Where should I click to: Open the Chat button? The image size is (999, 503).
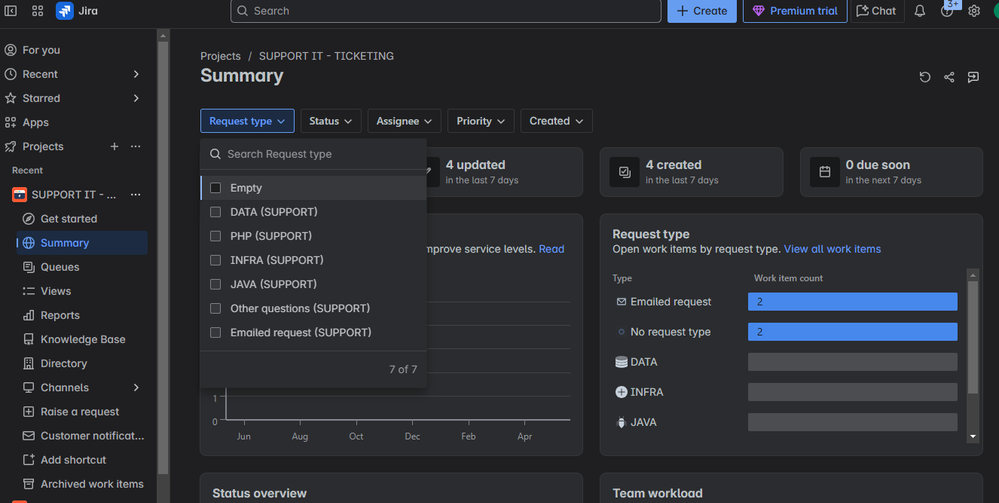click(877, 11)
